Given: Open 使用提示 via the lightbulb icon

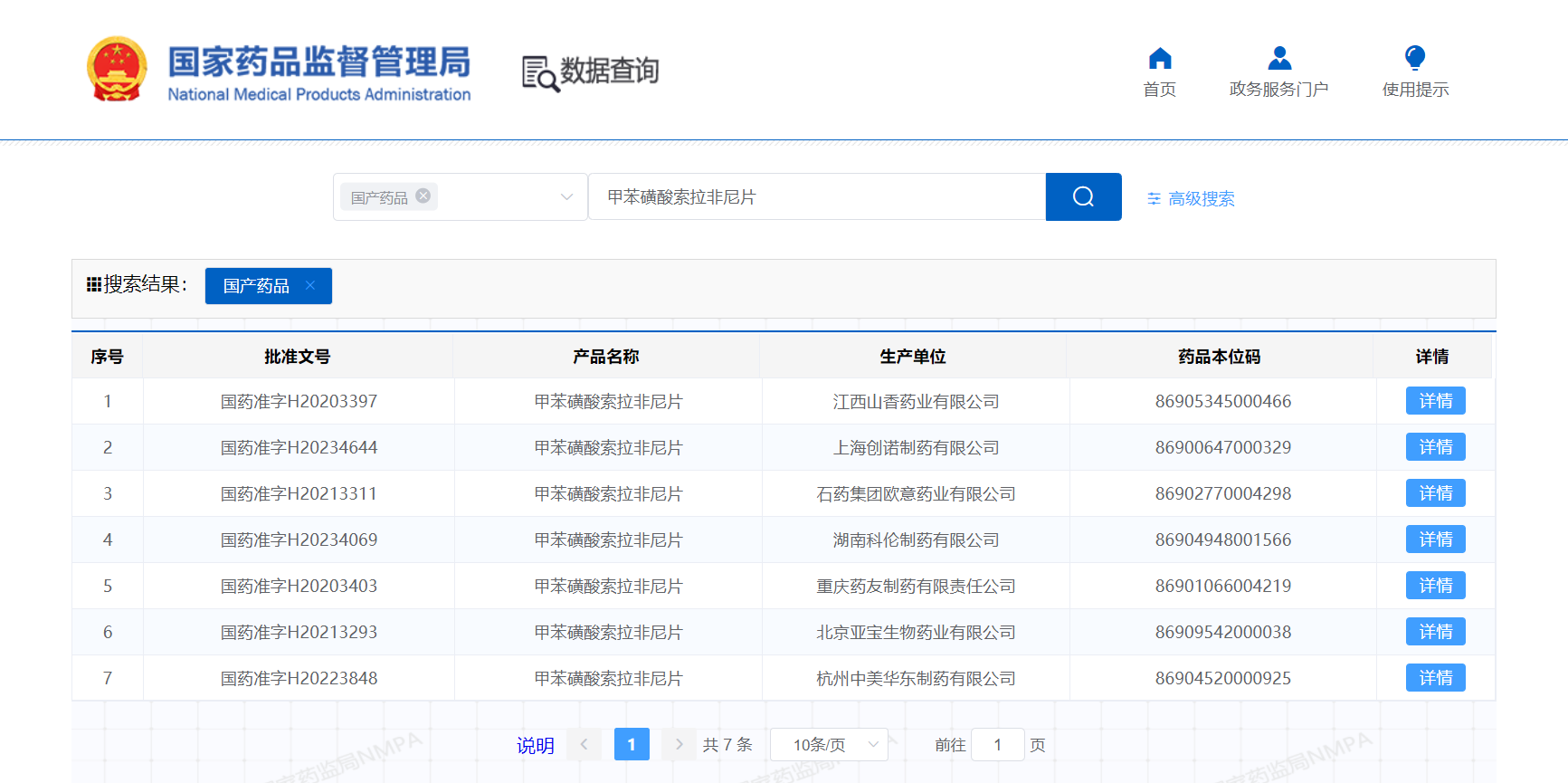Looking at the screenshot, I should click(1415, 58).
